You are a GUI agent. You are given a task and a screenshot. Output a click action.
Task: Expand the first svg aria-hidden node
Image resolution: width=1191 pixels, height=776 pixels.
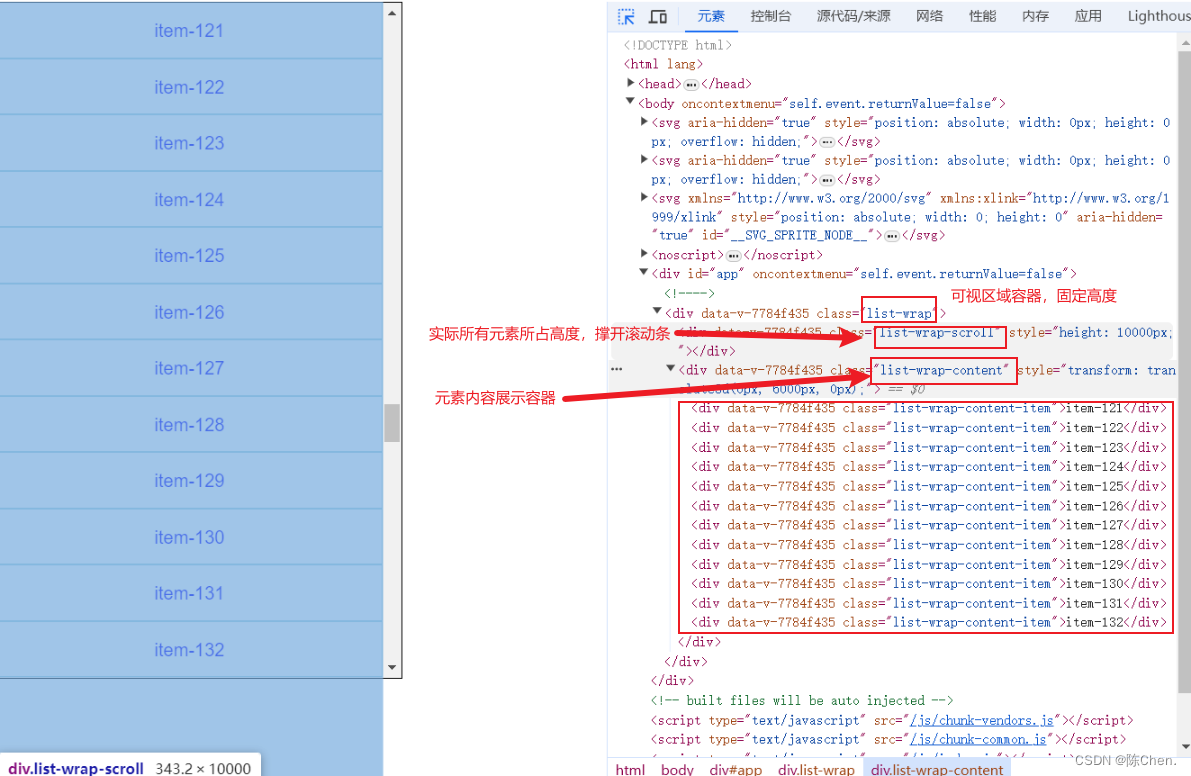644,121
